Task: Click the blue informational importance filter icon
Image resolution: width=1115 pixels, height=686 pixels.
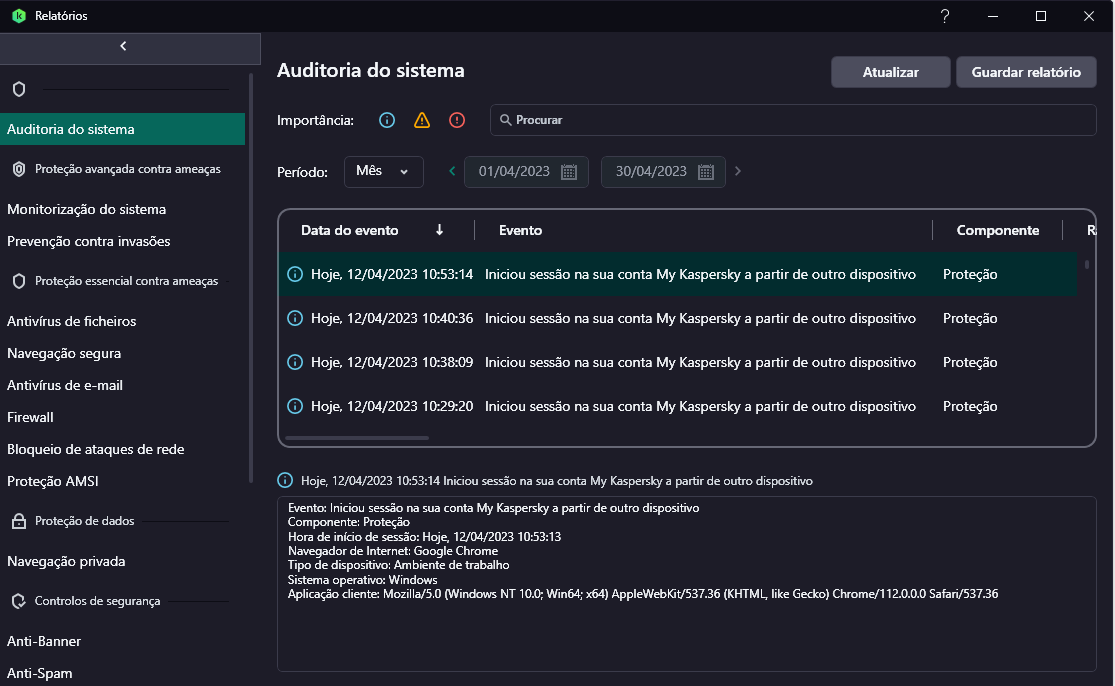Action: click(387, 120)
